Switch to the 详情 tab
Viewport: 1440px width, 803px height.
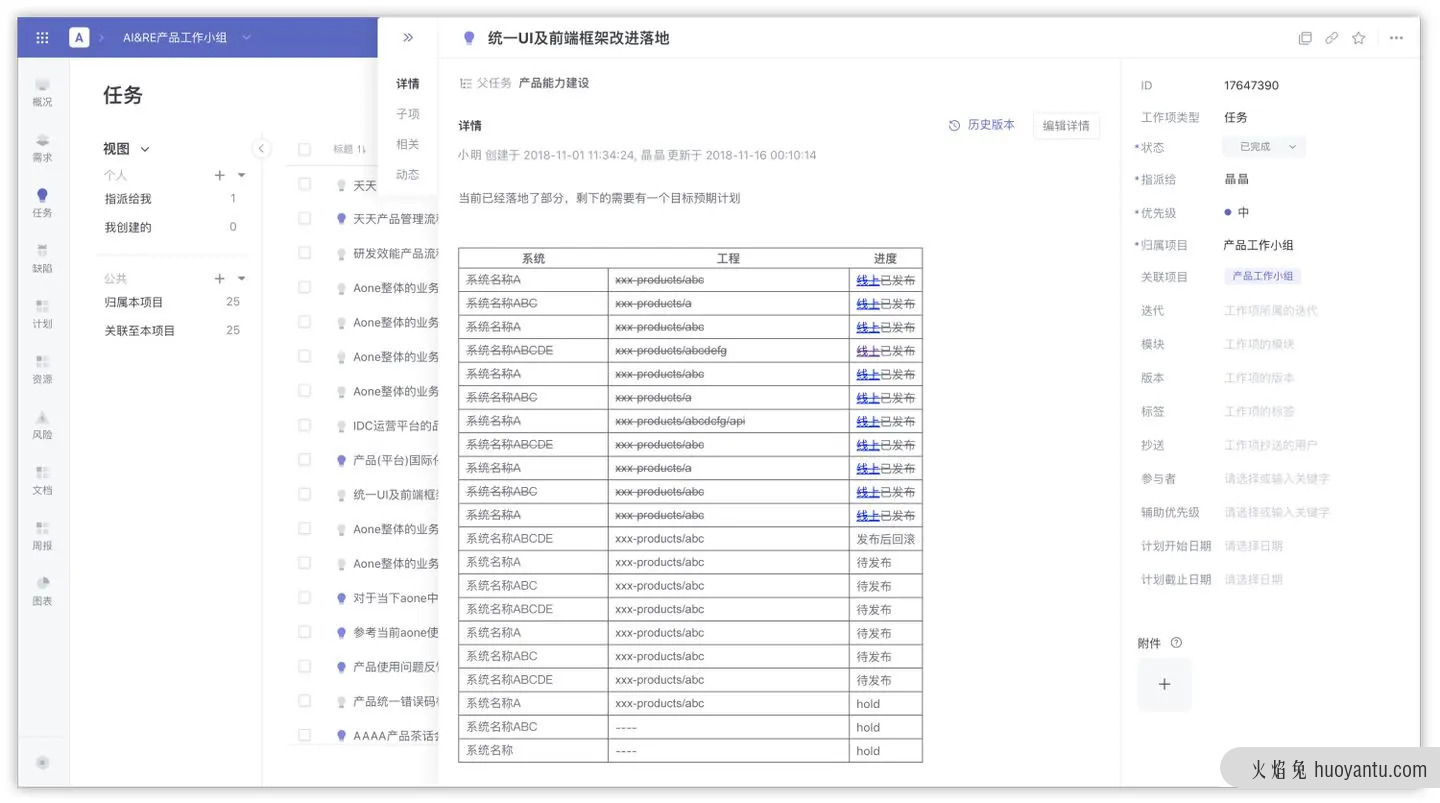click(408, 84)
